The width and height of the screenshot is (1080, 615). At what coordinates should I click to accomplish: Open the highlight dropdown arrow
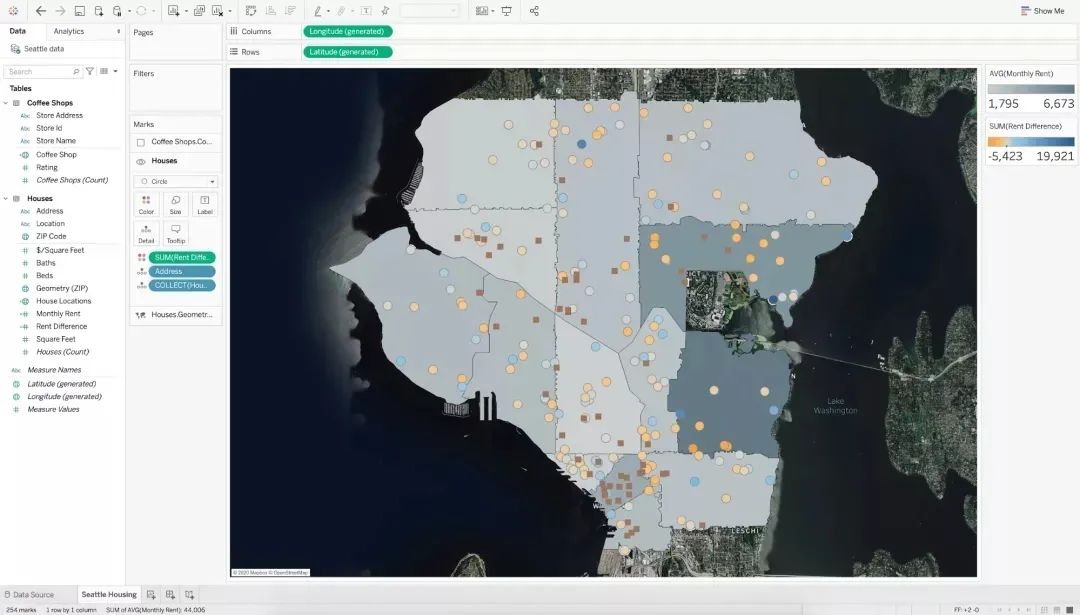[328, 11]
